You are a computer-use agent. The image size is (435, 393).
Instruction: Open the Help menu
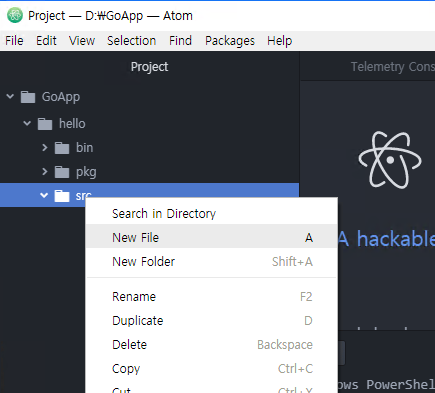pos(280,41)
